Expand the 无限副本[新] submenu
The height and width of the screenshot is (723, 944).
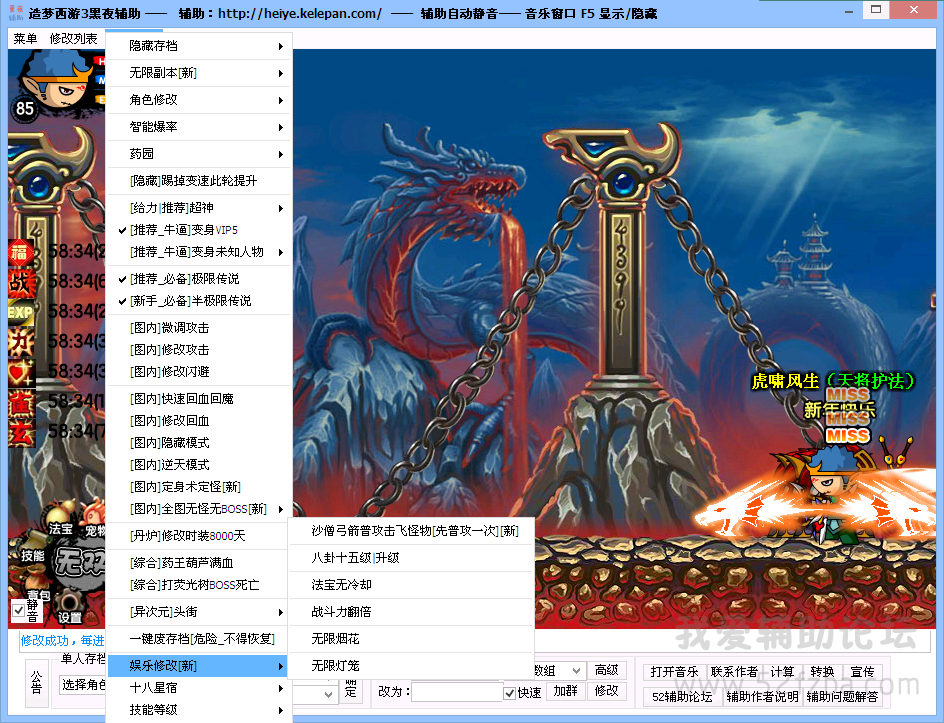click(x=199, y=73)
